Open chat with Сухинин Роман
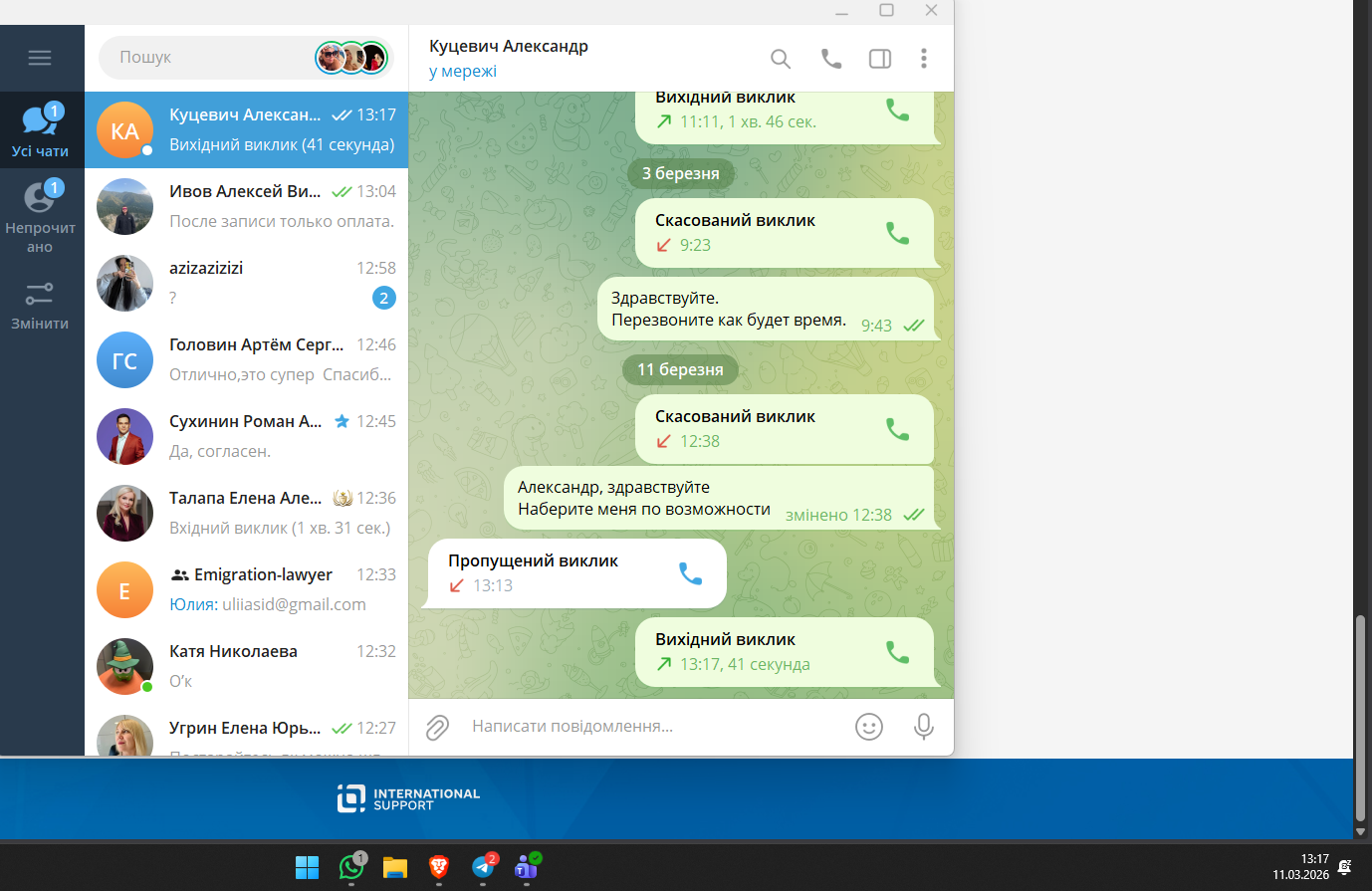This screenshot has width=1372, height=891. click(x=246, y=437)
